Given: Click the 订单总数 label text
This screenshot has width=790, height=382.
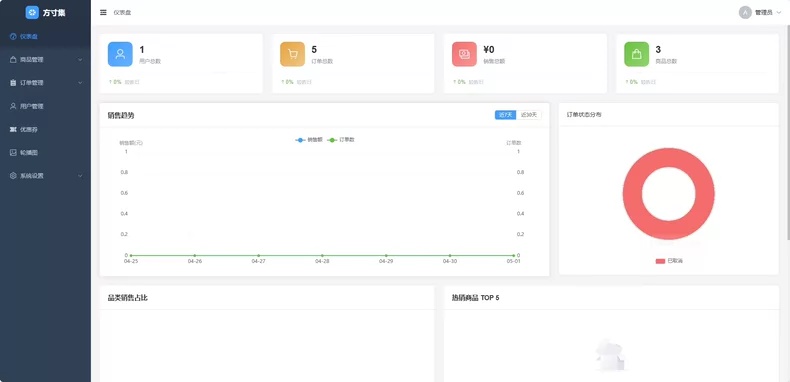Looking at the screenshot, I should (x=322, y=61).
